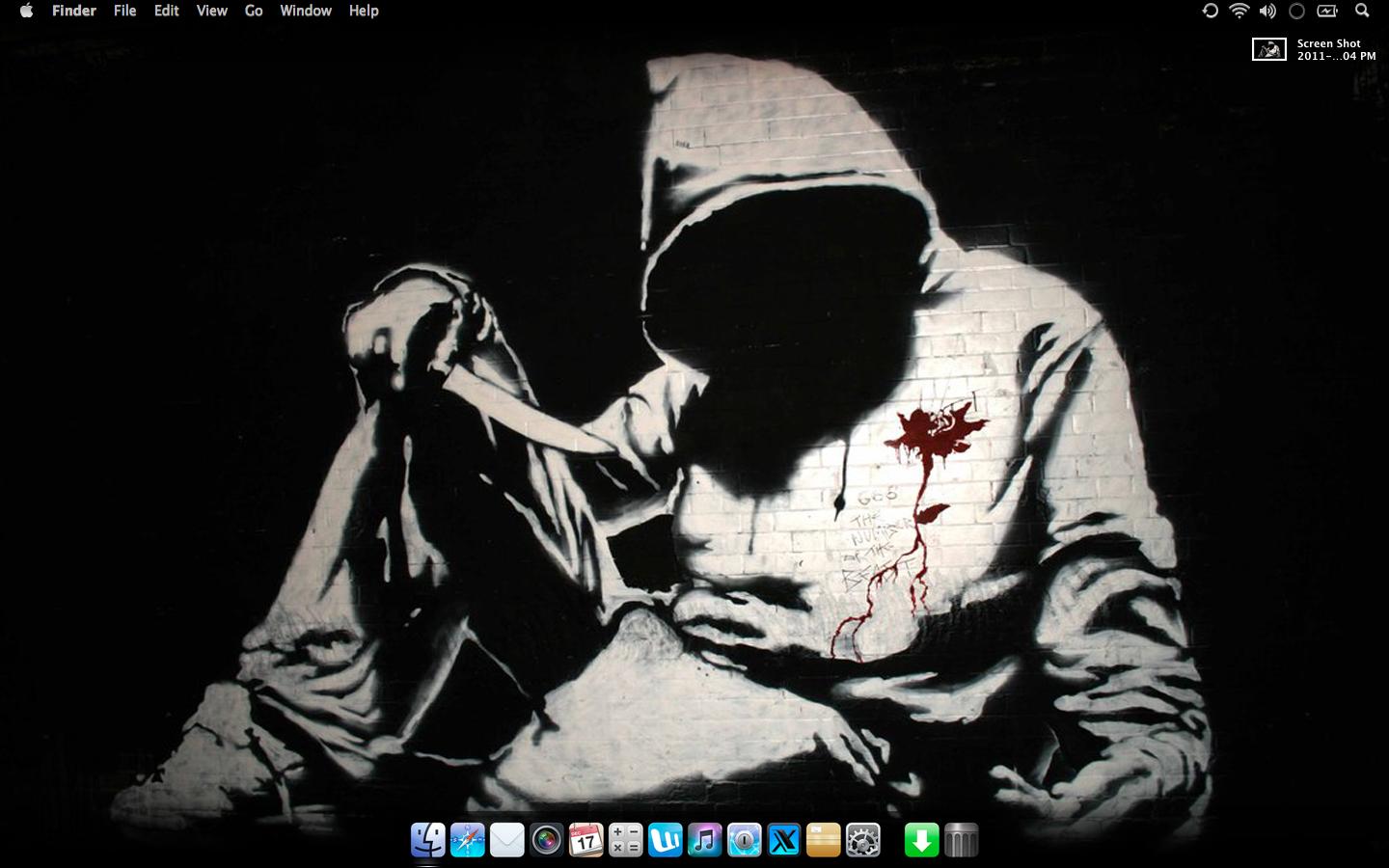
Task: Open the Go menu
Action: (x=254, y=11)
